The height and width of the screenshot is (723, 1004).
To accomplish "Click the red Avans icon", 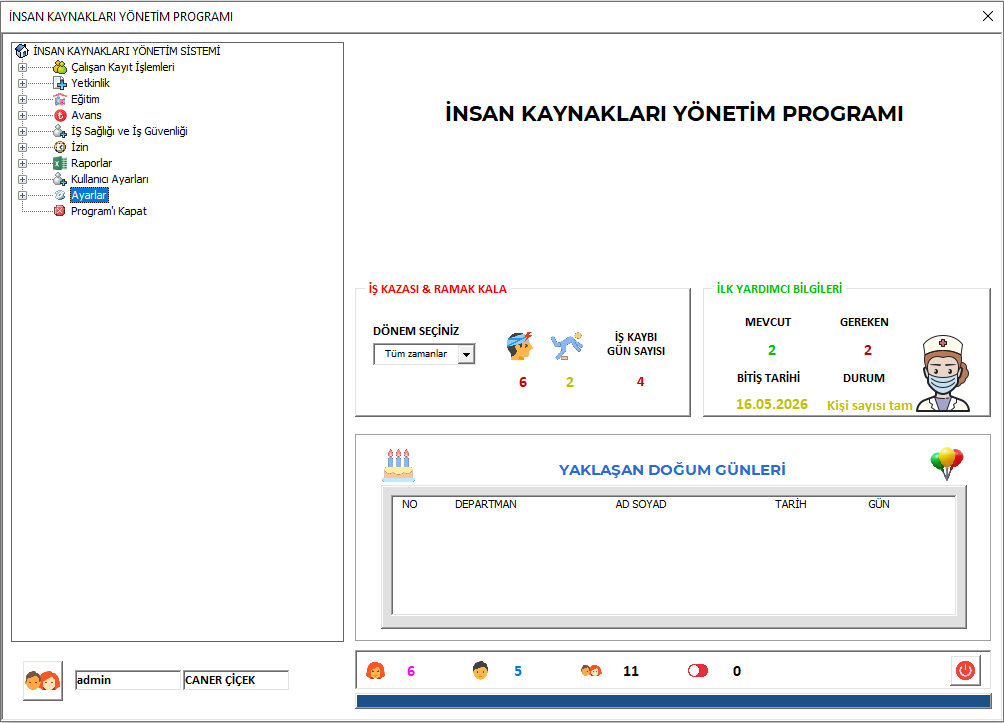I will coord(60,115).
